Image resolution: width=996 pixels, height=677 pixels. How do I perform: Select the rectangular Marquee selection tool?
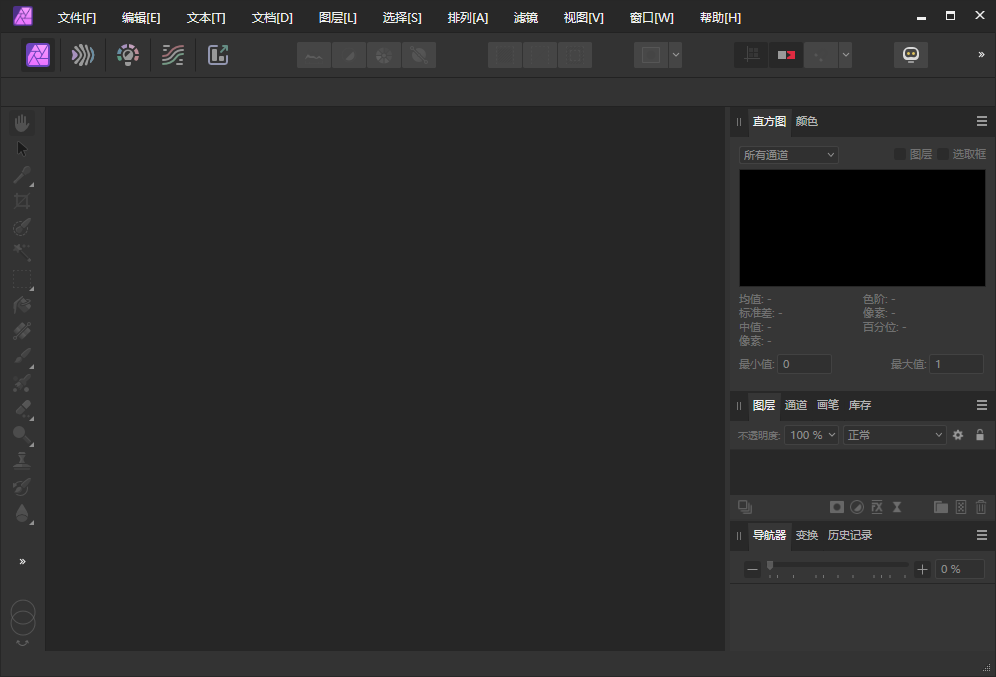tap(22, 278)
